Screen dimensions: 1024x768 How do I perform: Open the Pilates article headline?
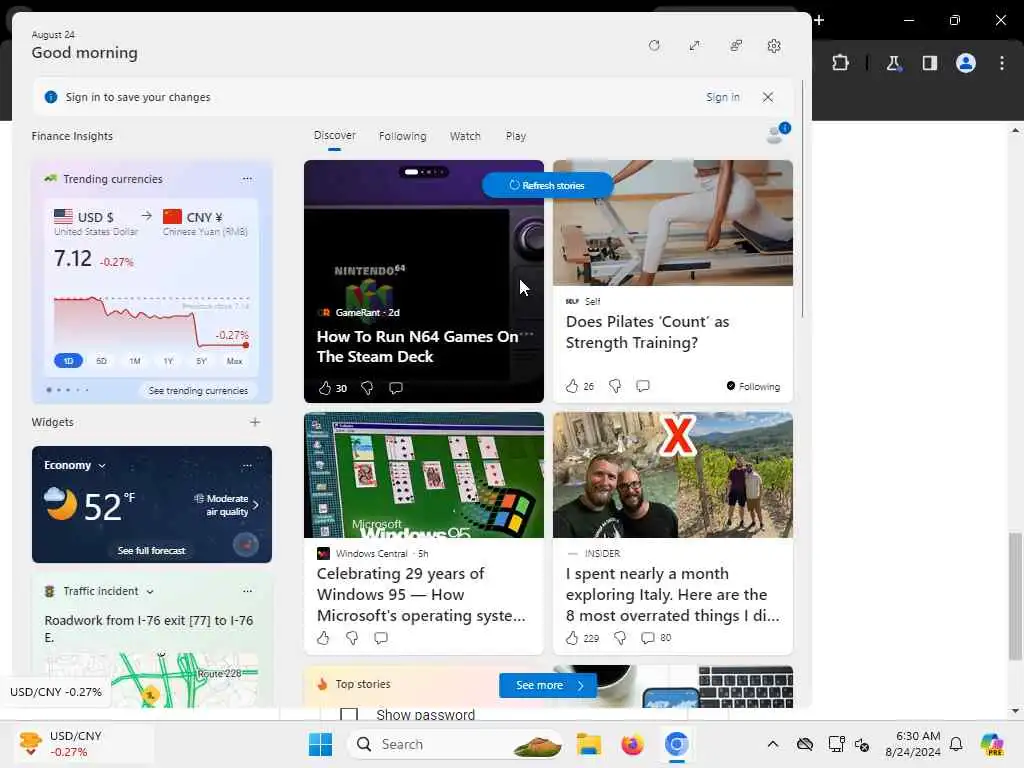click(x=647, y=332)
